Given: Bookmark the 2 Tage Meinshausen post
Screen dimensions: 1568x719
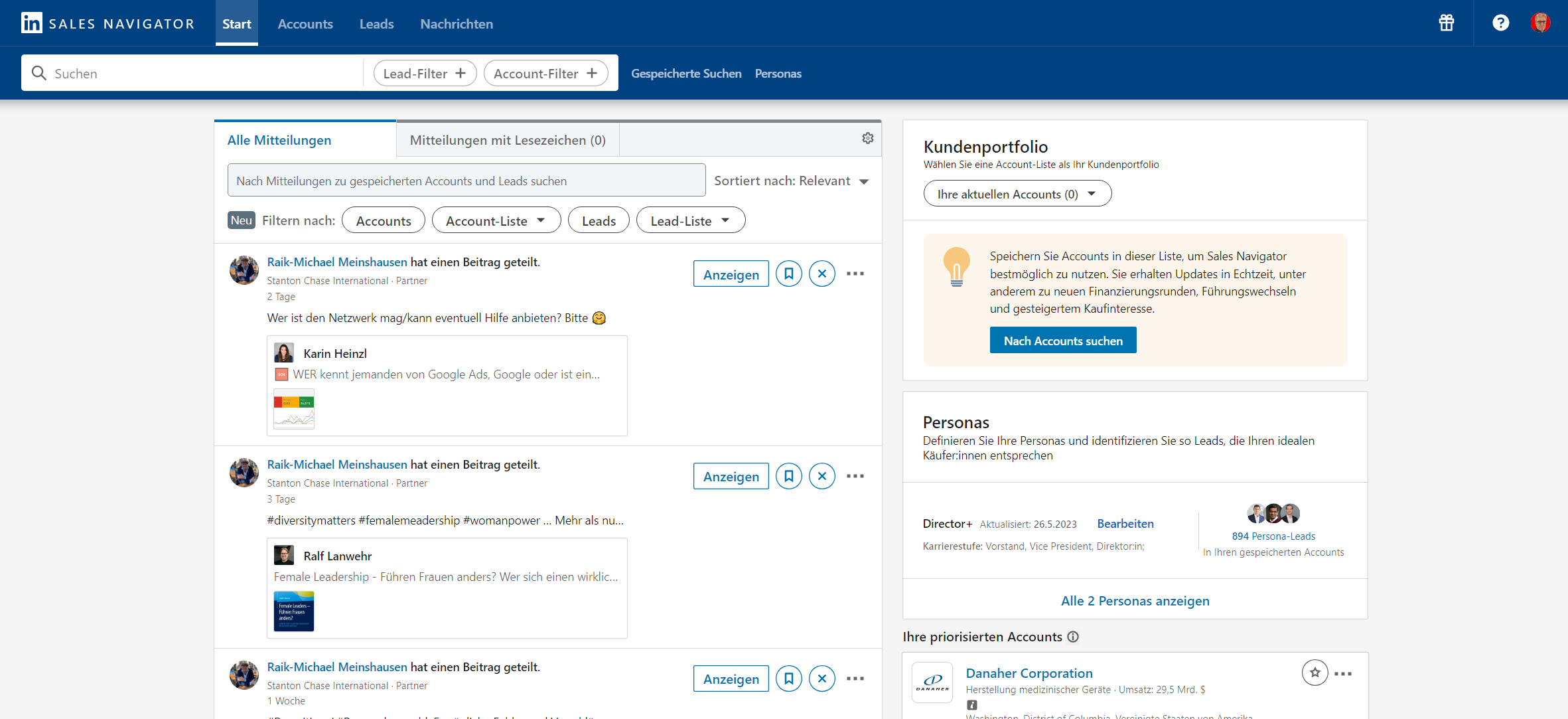Looking at the screenshot, I should tap(789, 274).
